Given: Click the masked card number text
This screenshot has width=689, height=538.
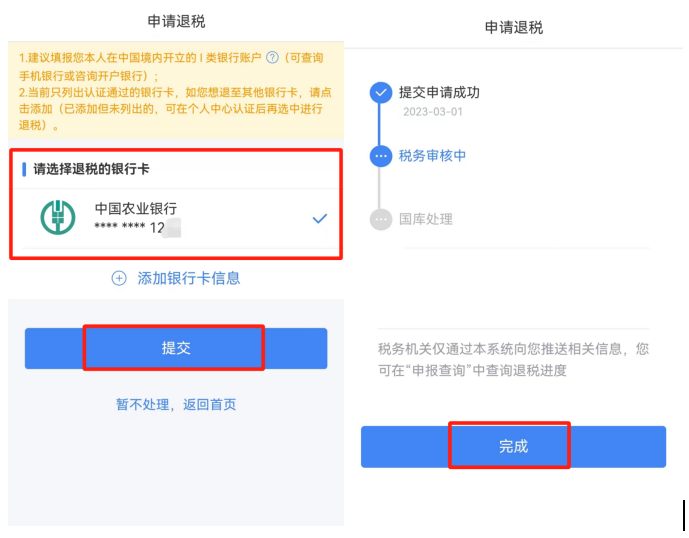Looking at the screenshot, I should pos(130,227).
